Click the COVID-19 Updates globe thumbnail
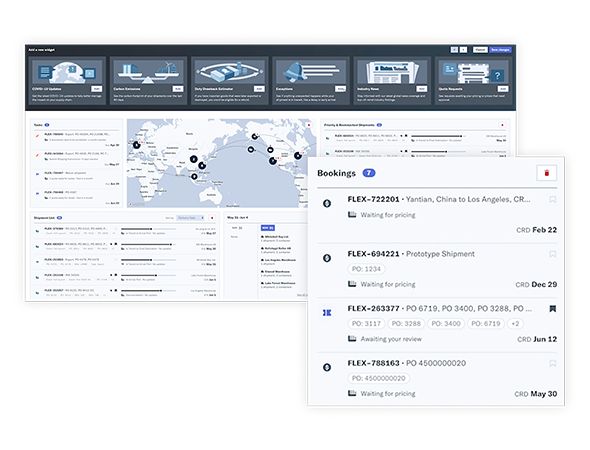The height and width of the screenshot is (450, 590). 67,71
